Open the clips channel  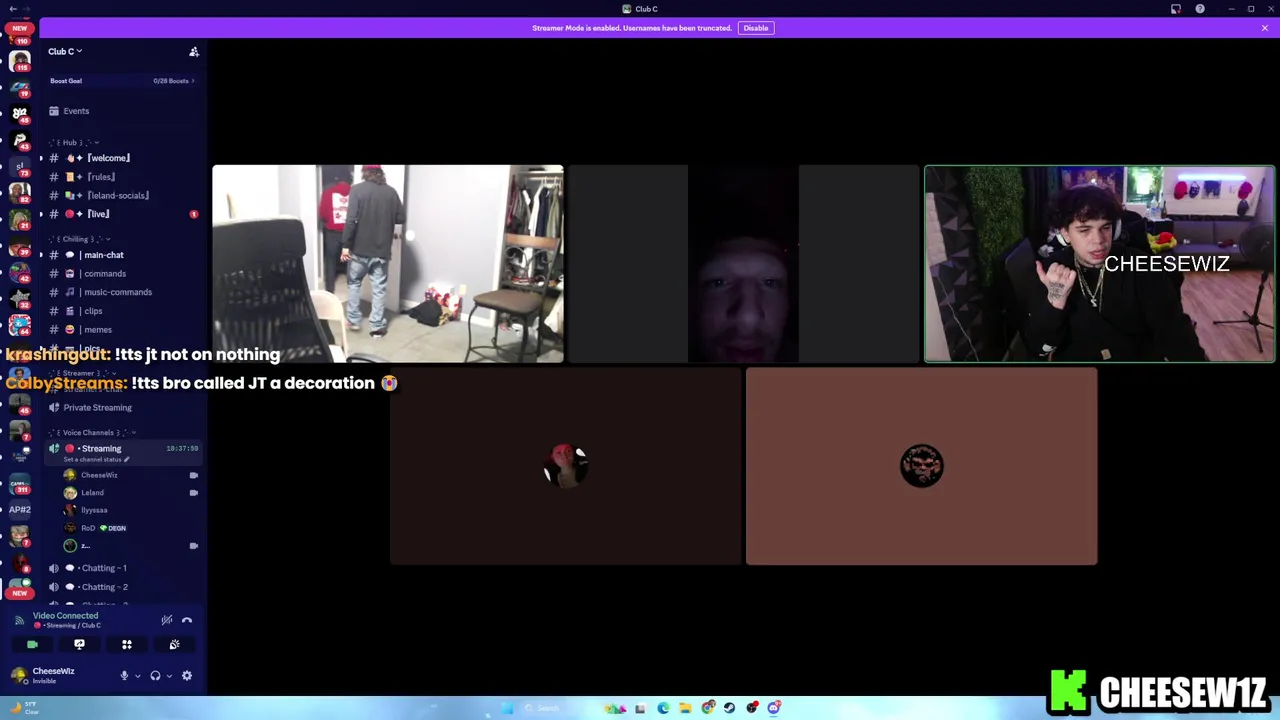pos(92,311)
